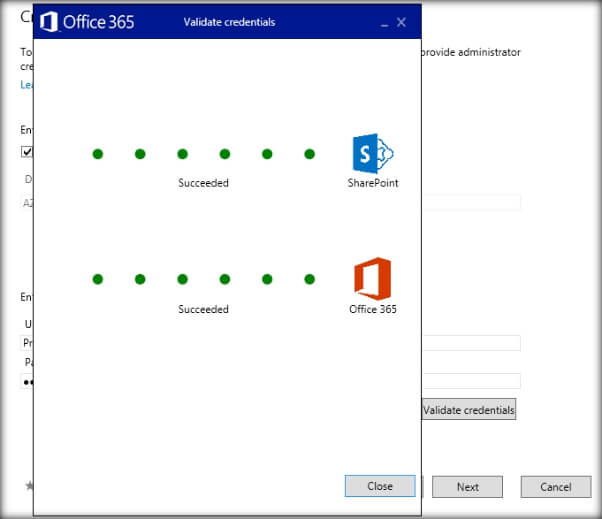This screenshot has width=602, height=519.
Task: Minimize the Validate credentials dialog
Action: click(x=384, y=24)
